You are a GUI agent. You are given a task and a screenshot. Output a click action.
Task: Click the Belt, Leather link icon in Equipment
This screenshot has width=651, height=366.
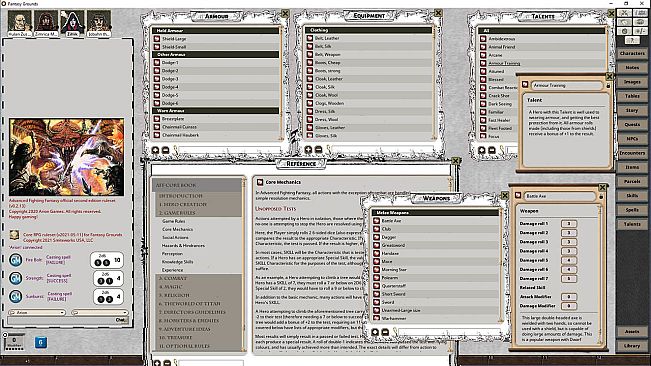[310, 38]
